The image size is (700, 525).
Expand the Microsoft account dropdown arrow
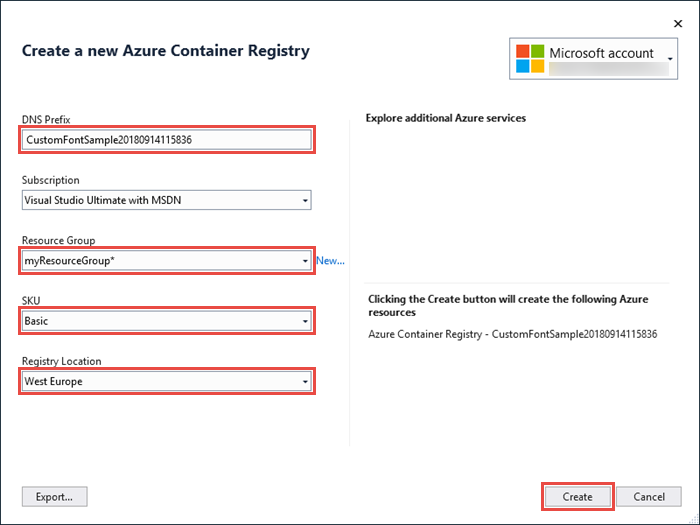pos(670,59)
